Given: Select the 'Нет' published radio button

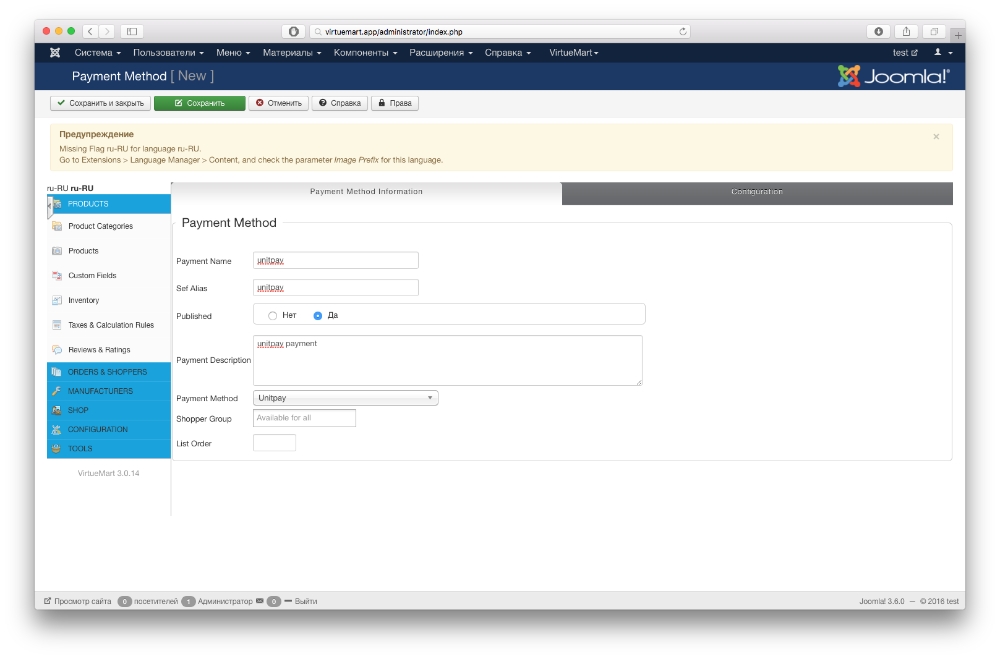Looking at the screenshot, I should point(273,315).
